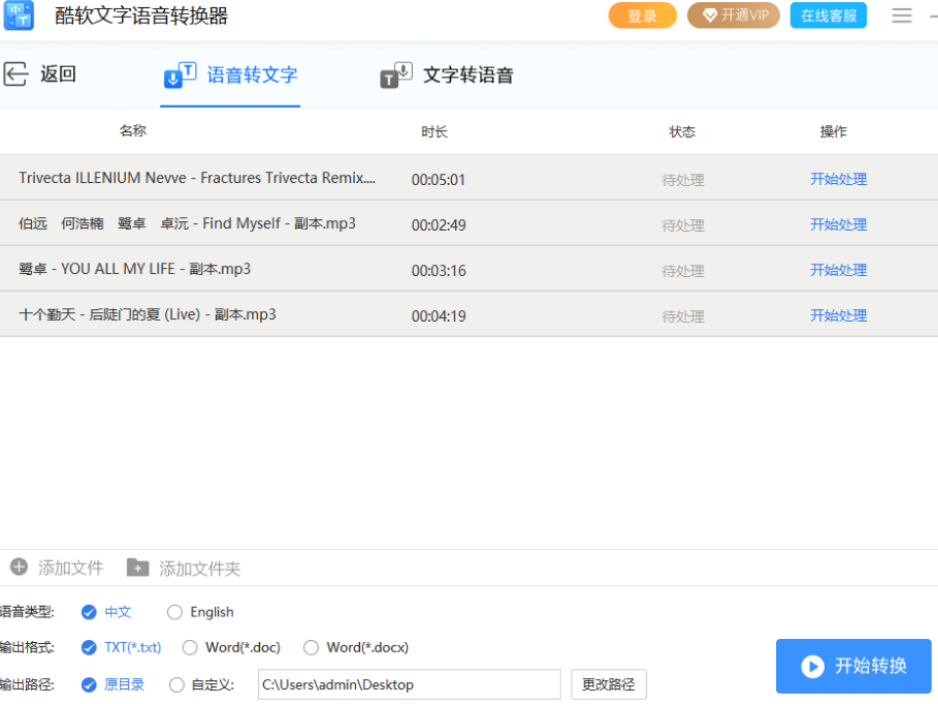Click 添加文件 text label
Viewport: 938px width, 704px height.
[x=71, y=568]
